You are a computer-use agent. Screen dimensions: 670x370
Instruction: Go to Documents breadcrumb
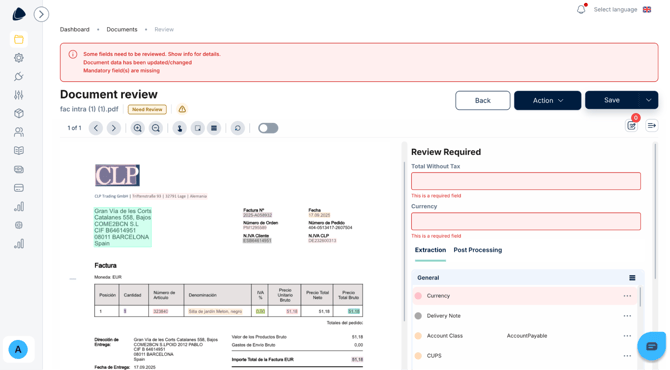[x=122, y=29]
